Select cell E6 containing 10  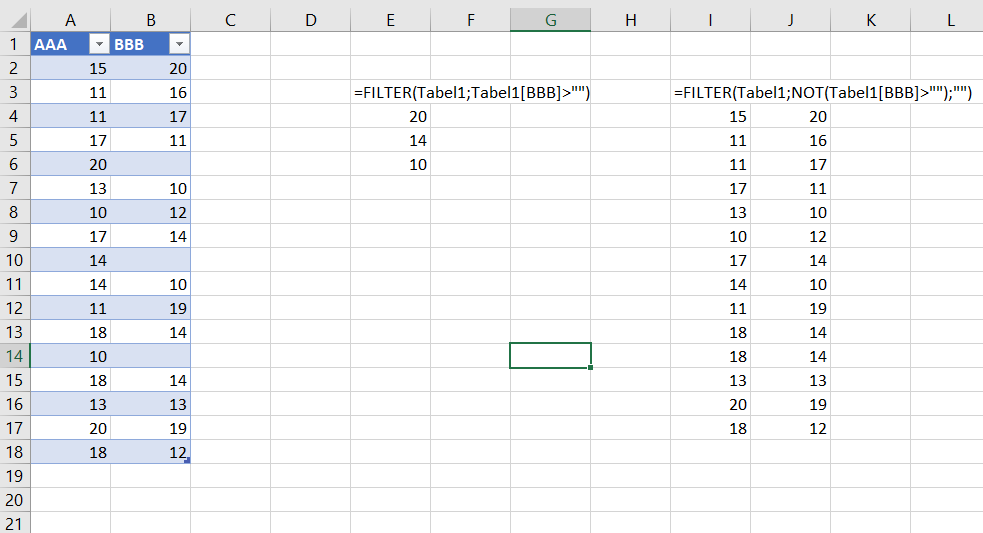[x=391, y=164]
